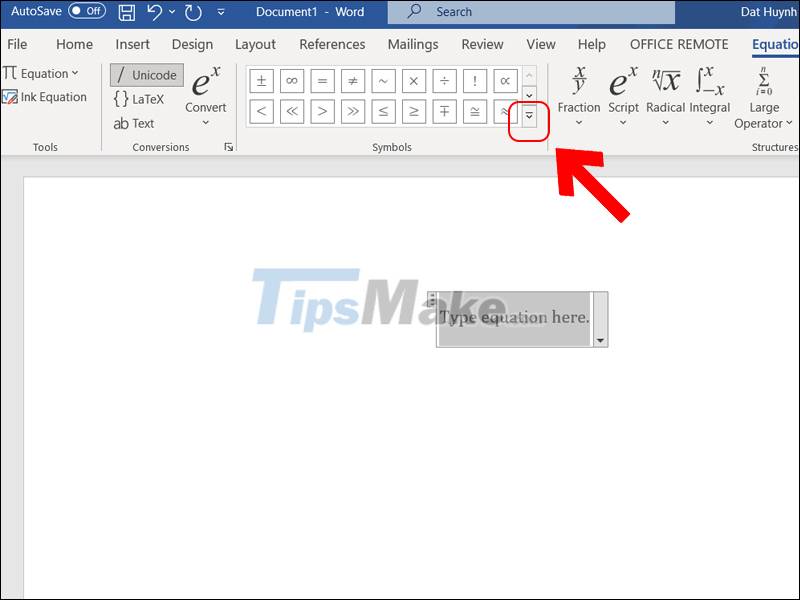800x600 pixels.
Task: Insert the less-than-or-equal symbol
Action: pos(383,112)
